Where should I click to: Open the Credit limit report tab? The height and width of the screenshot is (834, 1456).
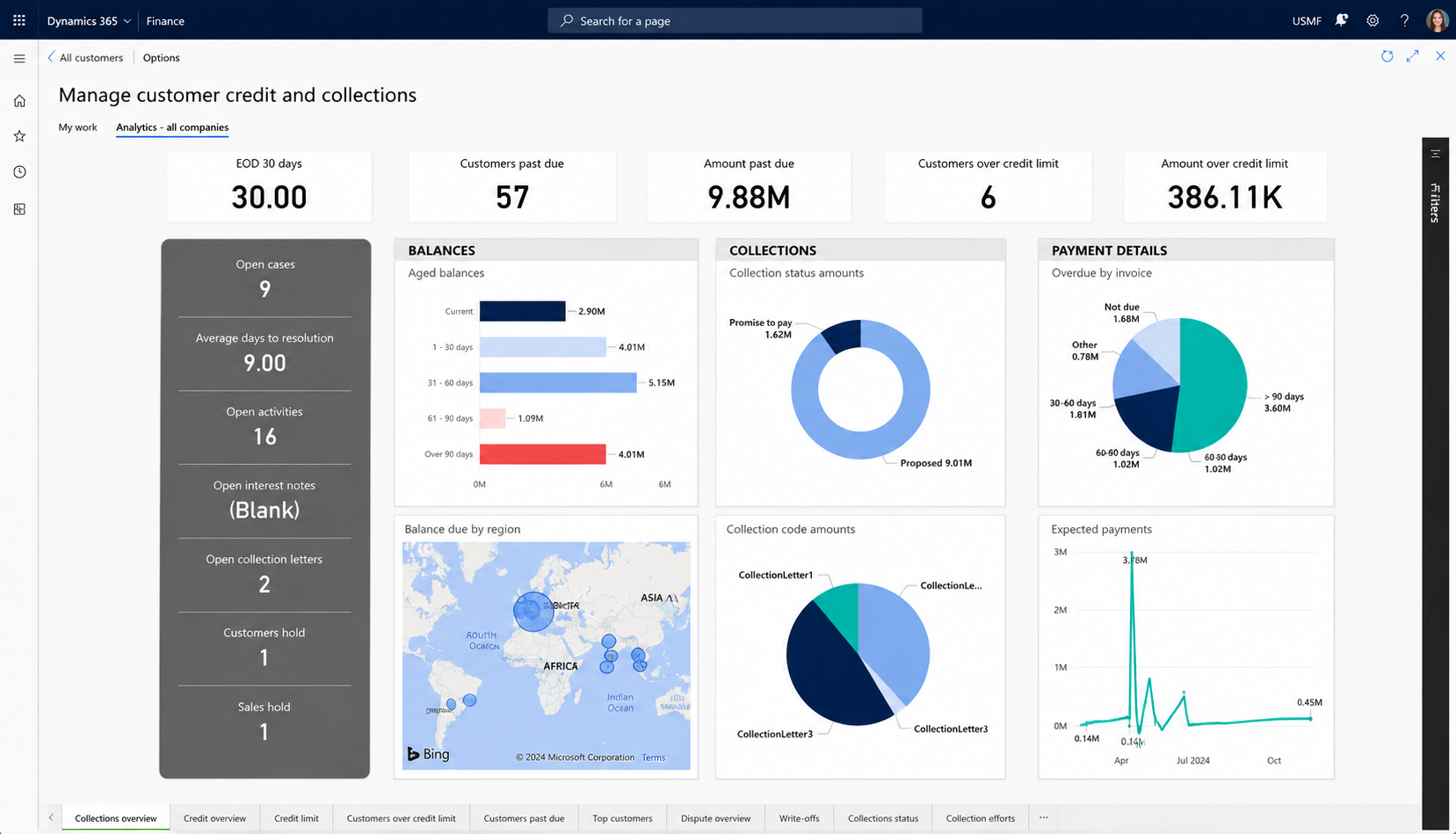pos(296,818)
